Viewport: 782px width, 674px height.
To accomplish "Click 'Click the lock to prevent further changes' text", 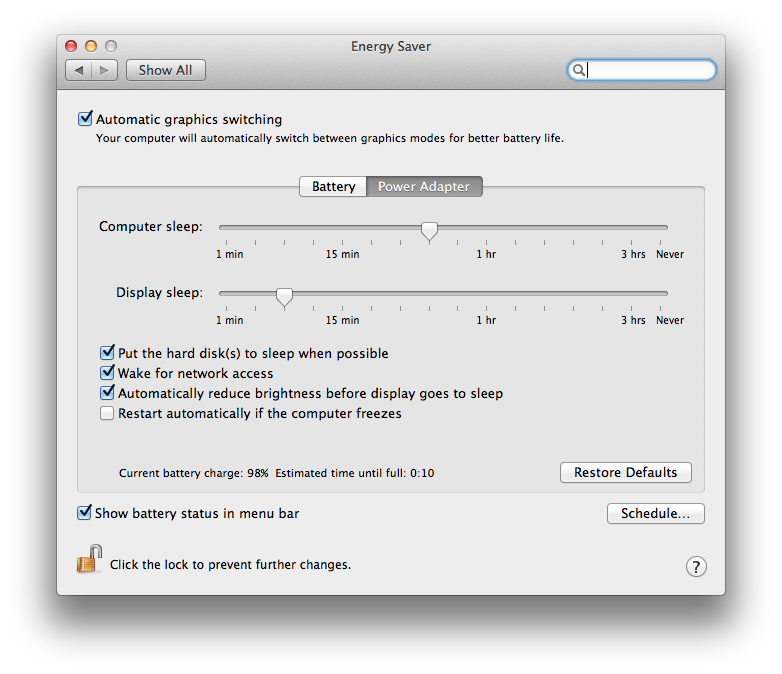I will click(x=230, y=565).
